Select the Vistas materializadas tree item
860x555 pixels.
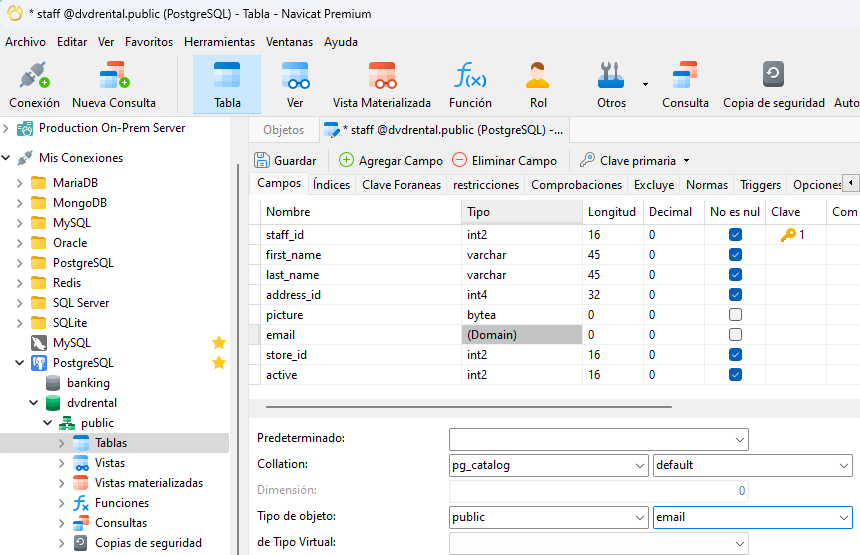149,483
